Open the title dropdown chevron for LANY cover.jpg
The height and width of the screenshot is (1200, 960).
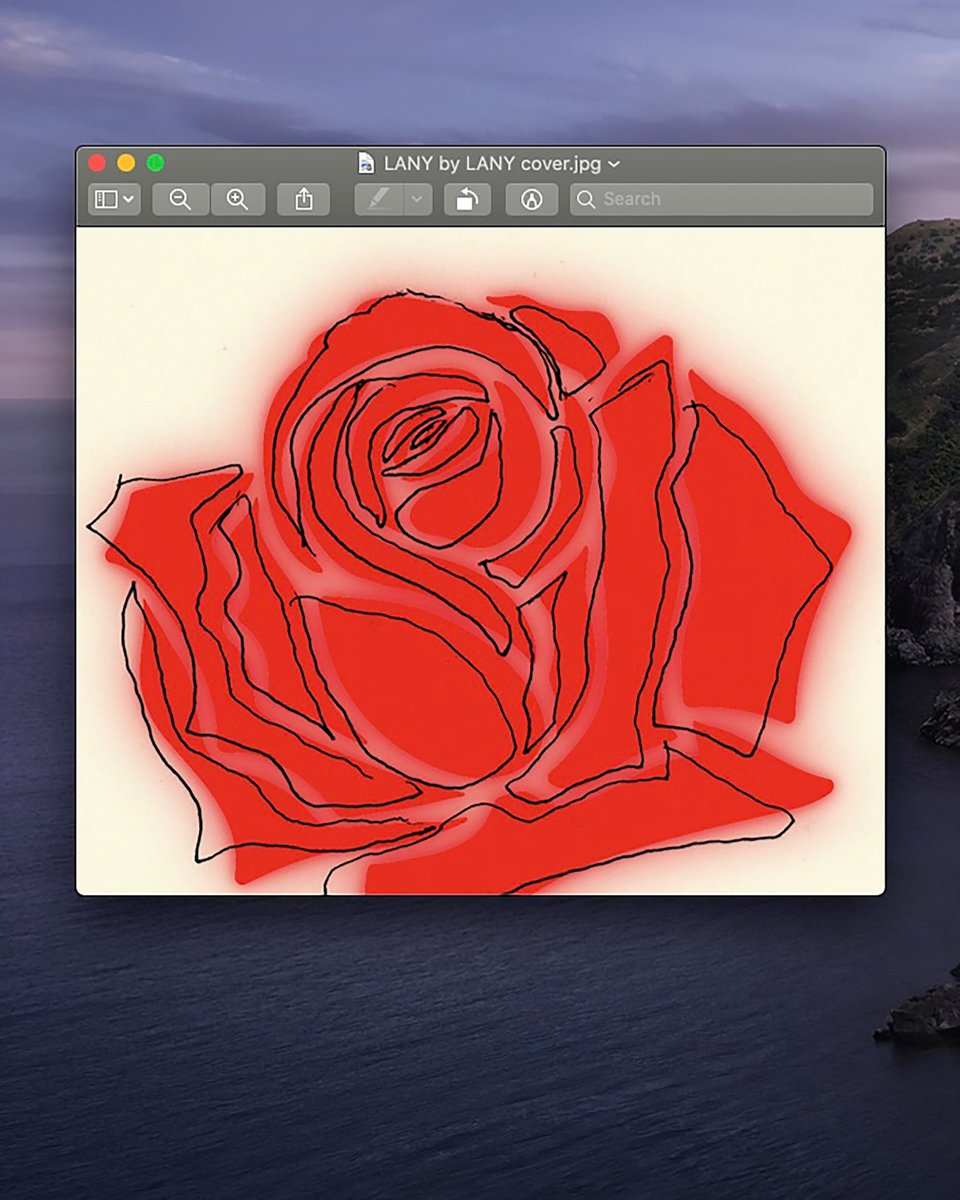click(614, 163)
